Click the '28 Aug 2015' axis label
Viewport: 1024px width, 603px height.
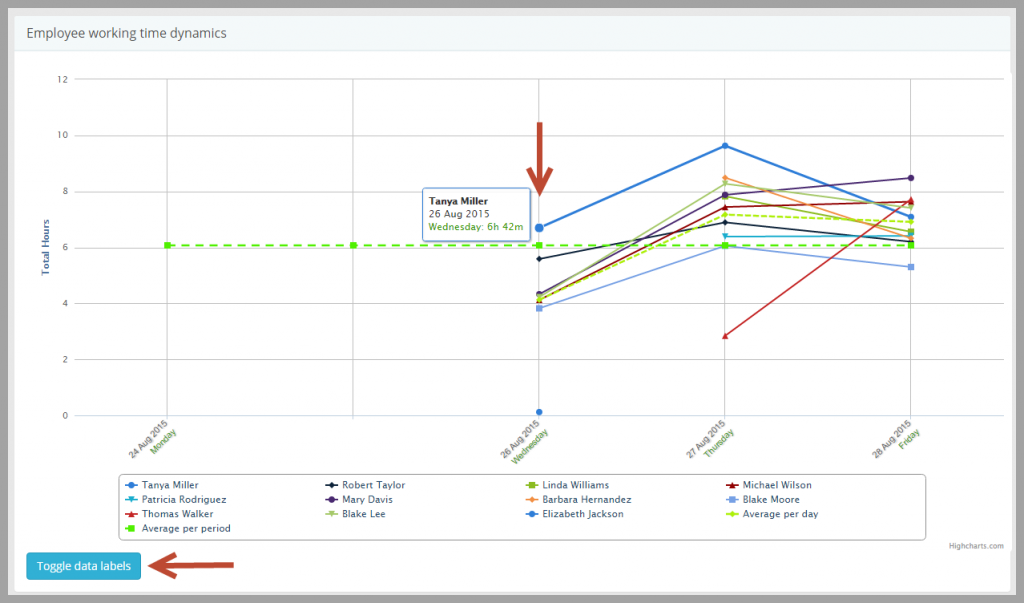892,439
